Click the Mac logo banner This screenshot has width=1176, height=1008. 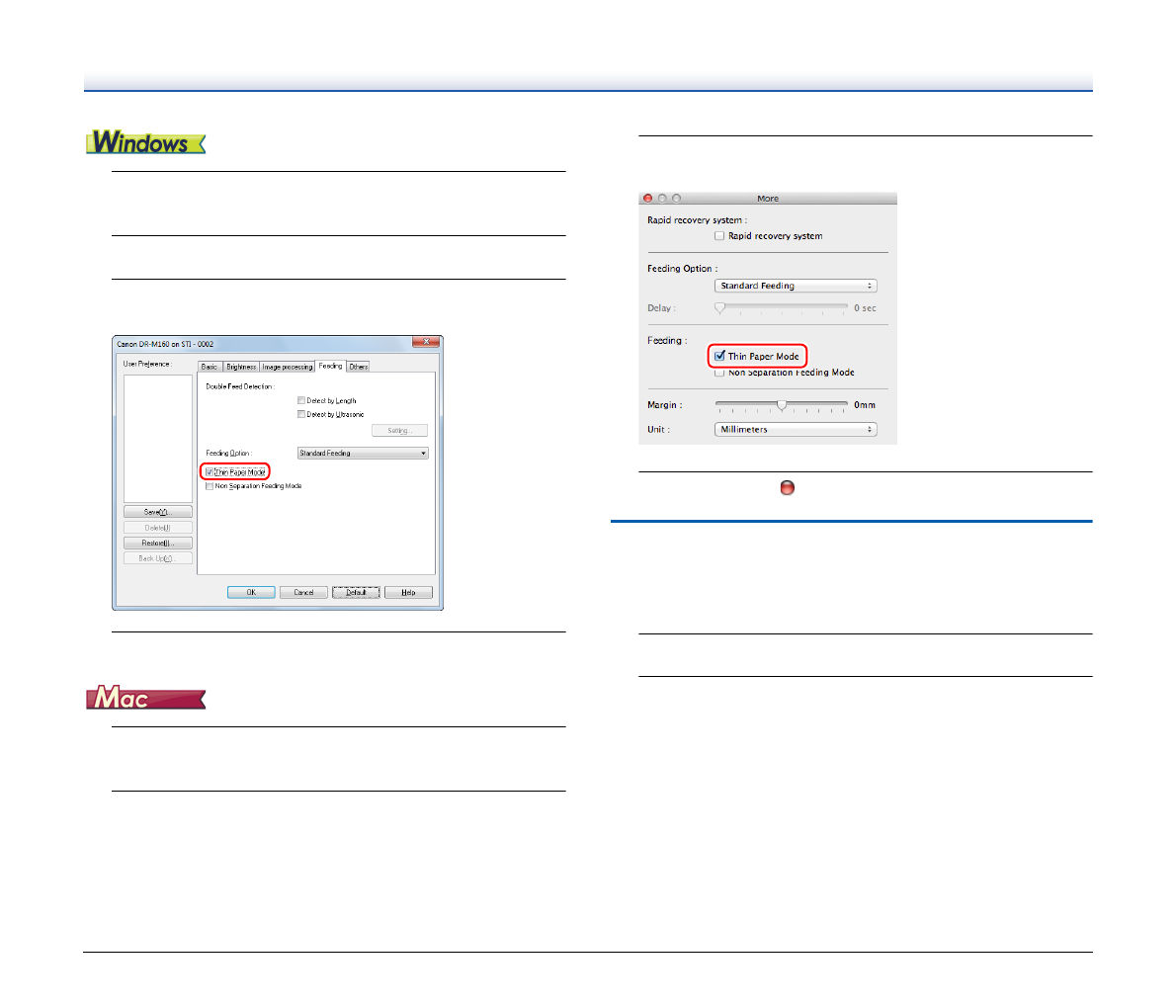click(146, 698)
